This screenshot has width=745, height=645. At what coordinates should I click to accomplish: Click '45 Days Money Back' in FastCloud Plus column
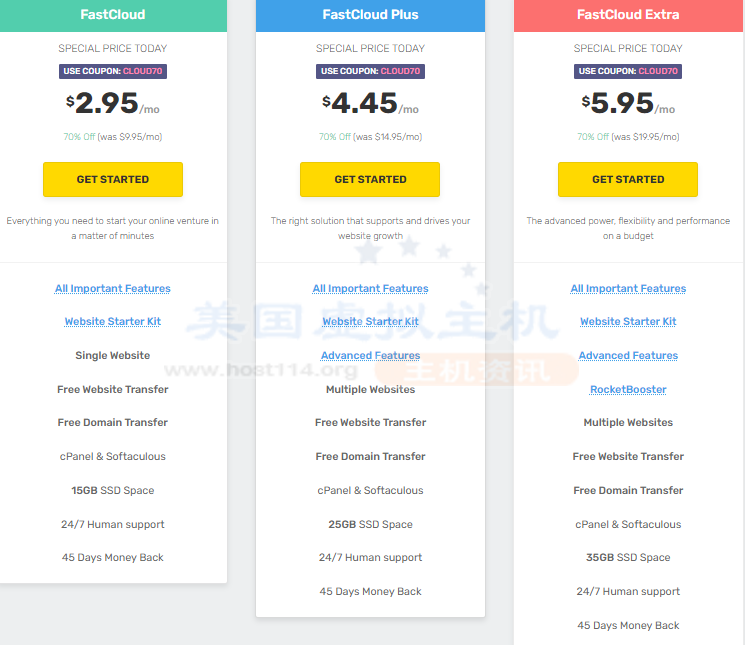370,592
